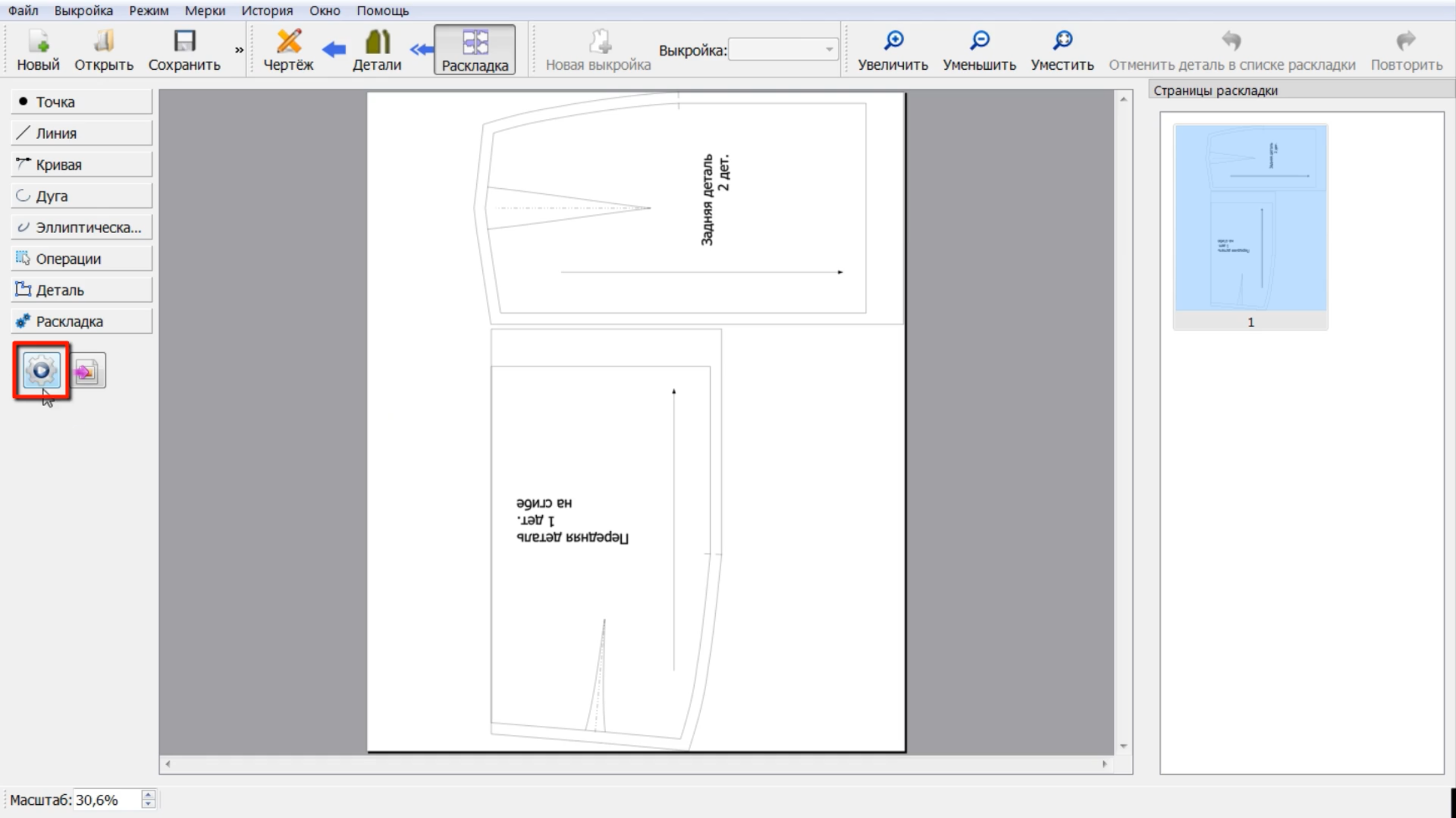Toggle the Раскладка mode button

[x=474, y=50]
